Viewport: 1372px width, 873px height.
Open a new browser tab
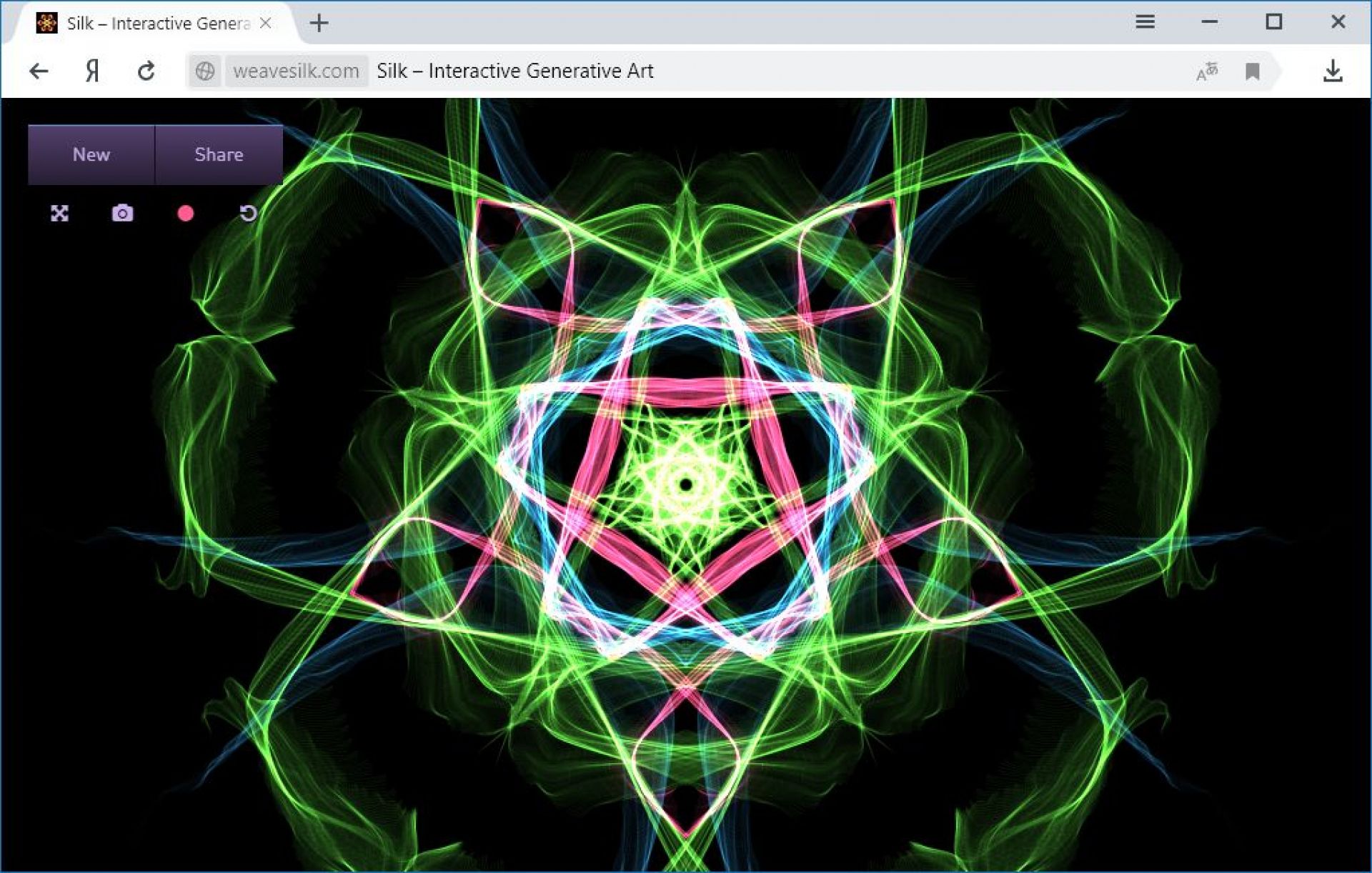point(319,24)
